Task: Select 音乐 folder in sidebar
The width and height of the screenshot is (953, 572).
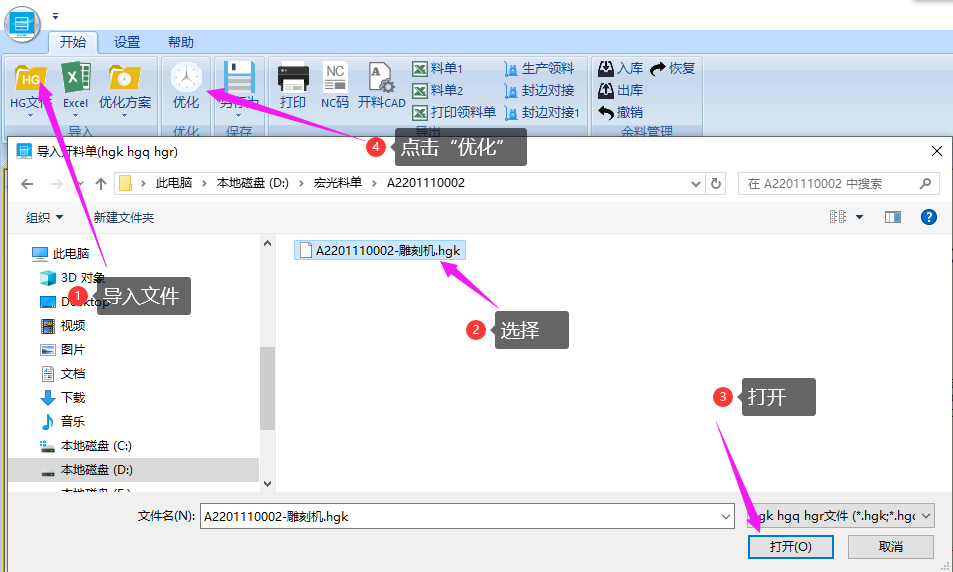Action: 63,421
